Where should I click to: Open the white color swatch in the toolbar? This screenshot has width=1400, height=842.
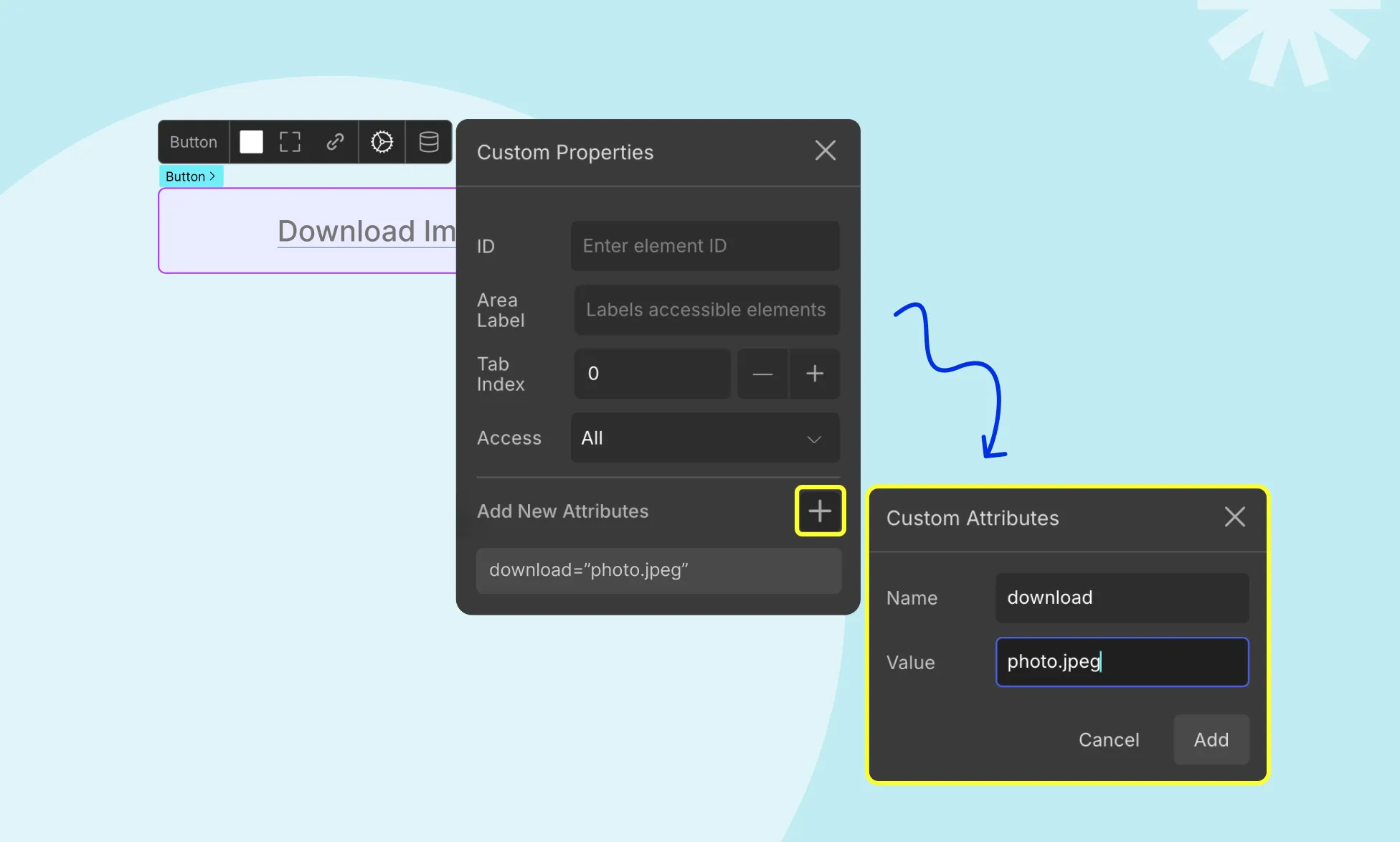[250, 142]
